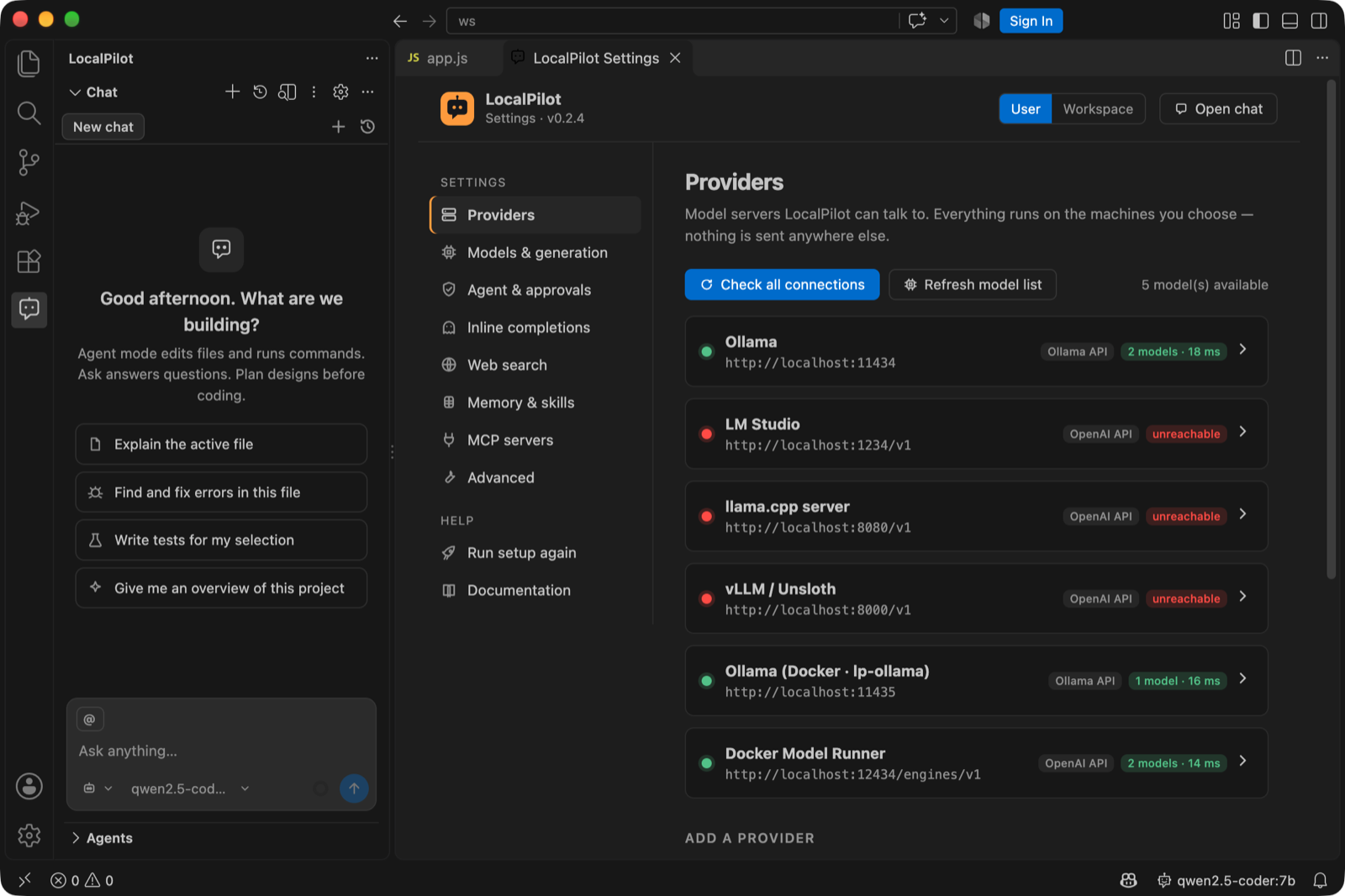The image size is (1345, 896).
Task: Open Models & generation settings
Action: point(535,253)
